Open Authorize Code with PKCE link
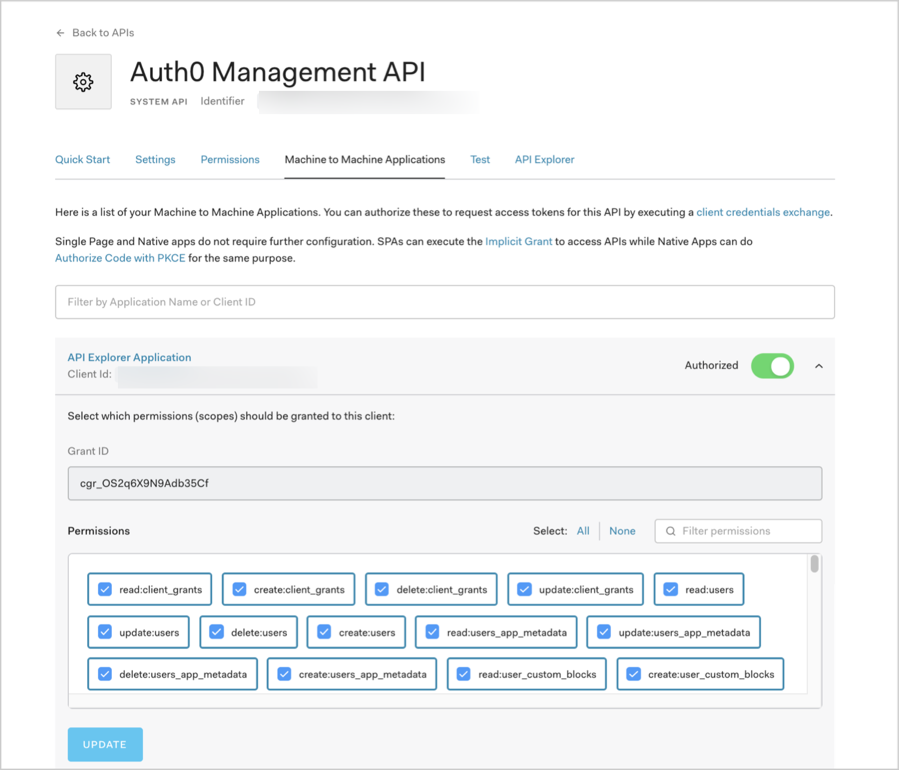The width and height of the screenshot is (899, 770). (120, 258)
